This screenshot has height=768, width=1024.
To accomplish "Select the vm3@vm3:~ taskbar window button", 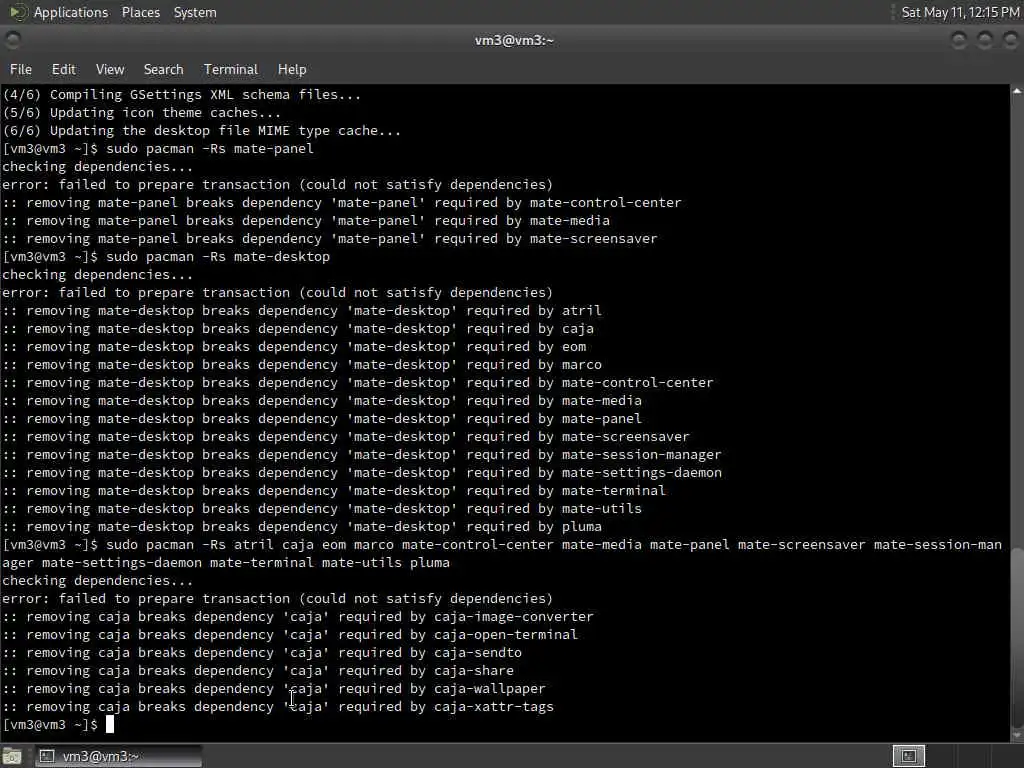I will coord(118,756).
